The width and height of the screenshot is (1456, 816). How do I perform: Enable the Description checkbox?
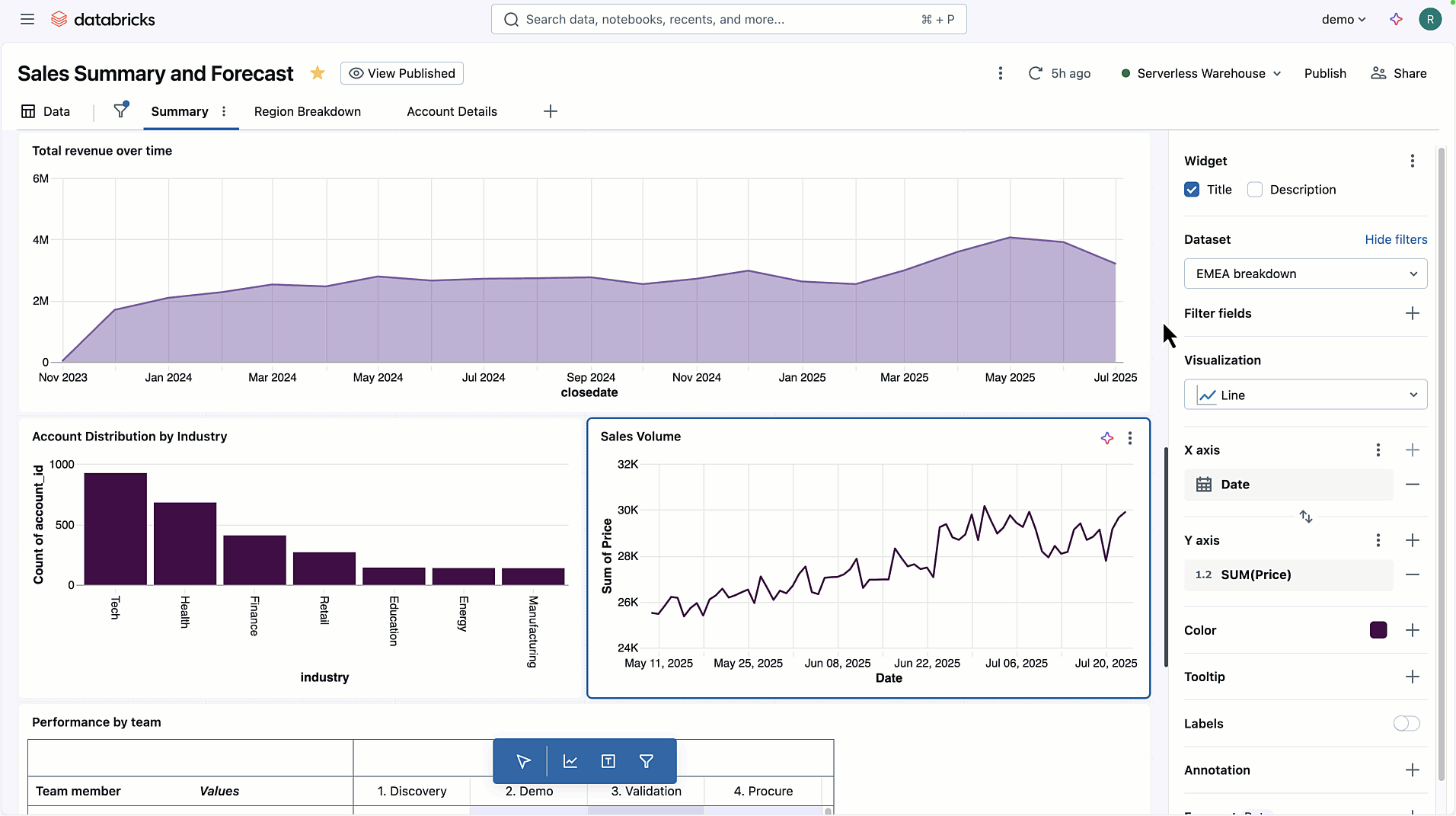click(x=1255, y=190)
